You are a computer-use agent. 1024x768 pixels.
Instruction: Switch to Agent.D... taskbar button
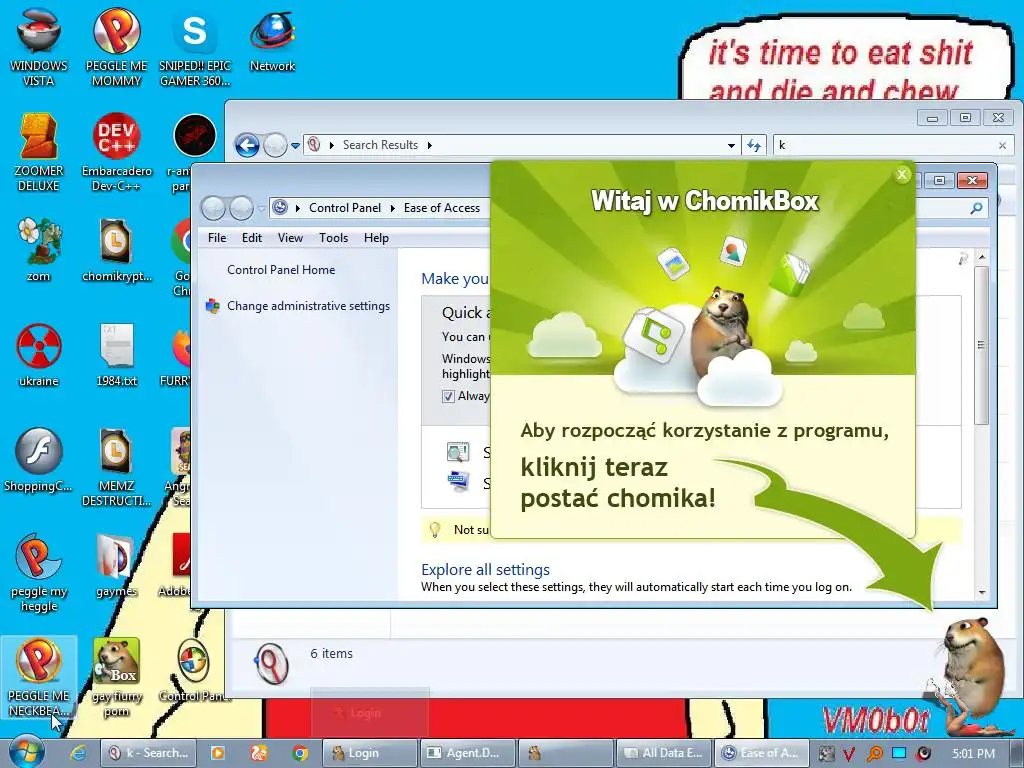[467, 753]
